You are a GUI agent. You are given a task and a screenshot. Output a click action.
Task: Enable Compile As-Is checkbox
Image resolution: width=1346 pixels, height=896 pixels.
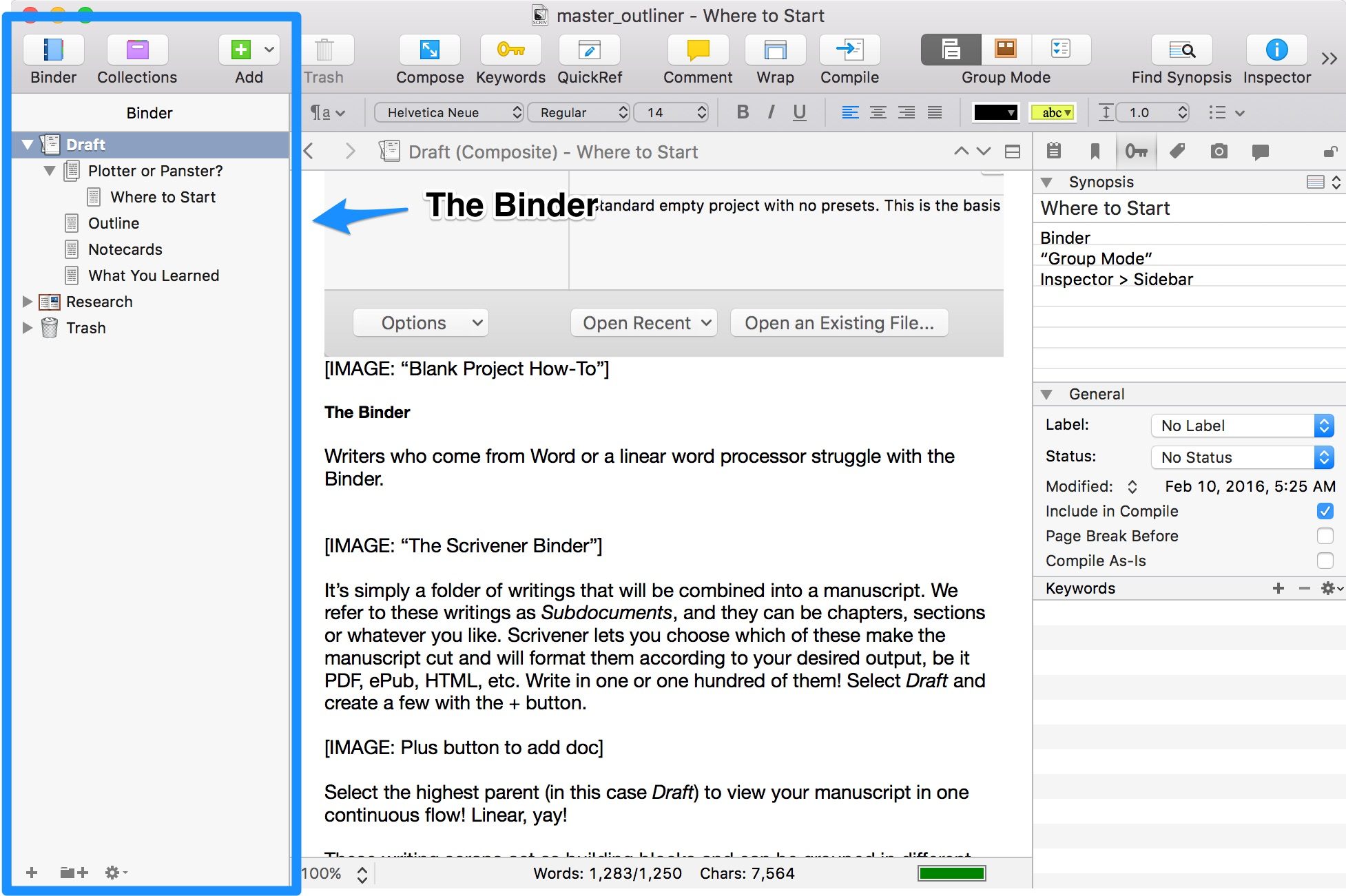(x=1325, y=561)
